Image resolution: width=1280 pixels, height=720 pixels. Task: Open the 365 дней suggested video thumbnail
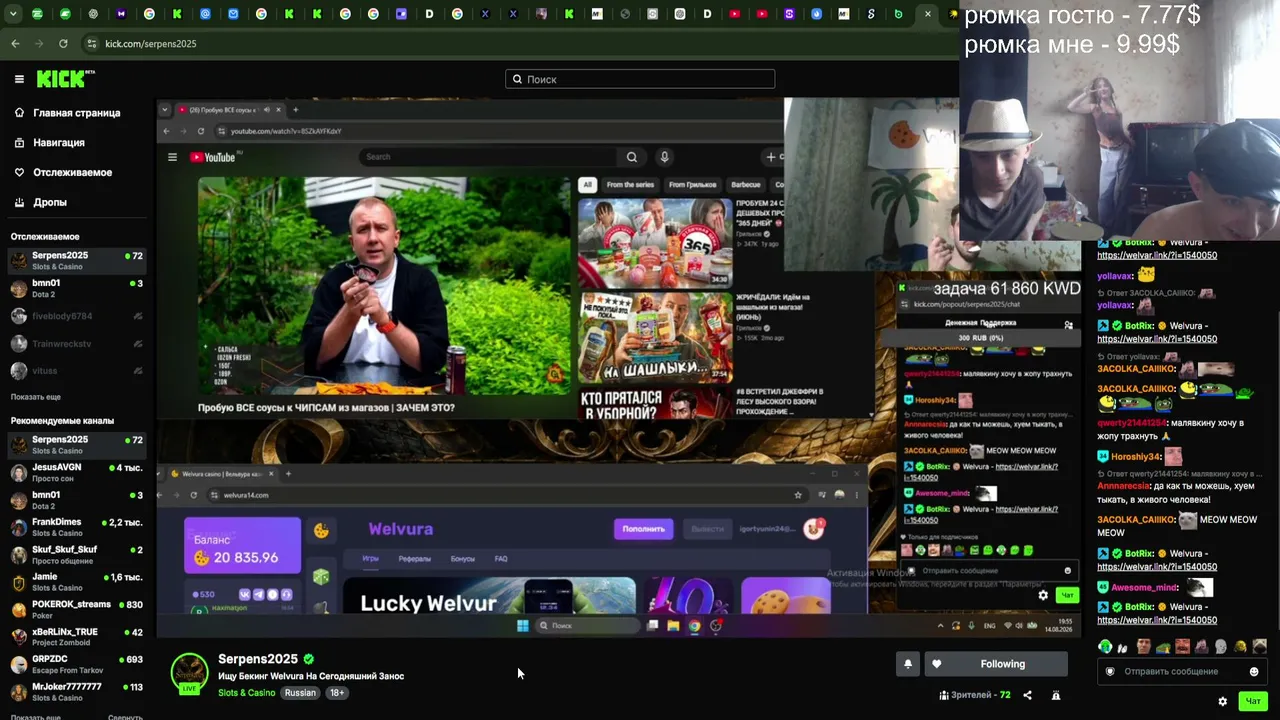(x=655, y=243)
